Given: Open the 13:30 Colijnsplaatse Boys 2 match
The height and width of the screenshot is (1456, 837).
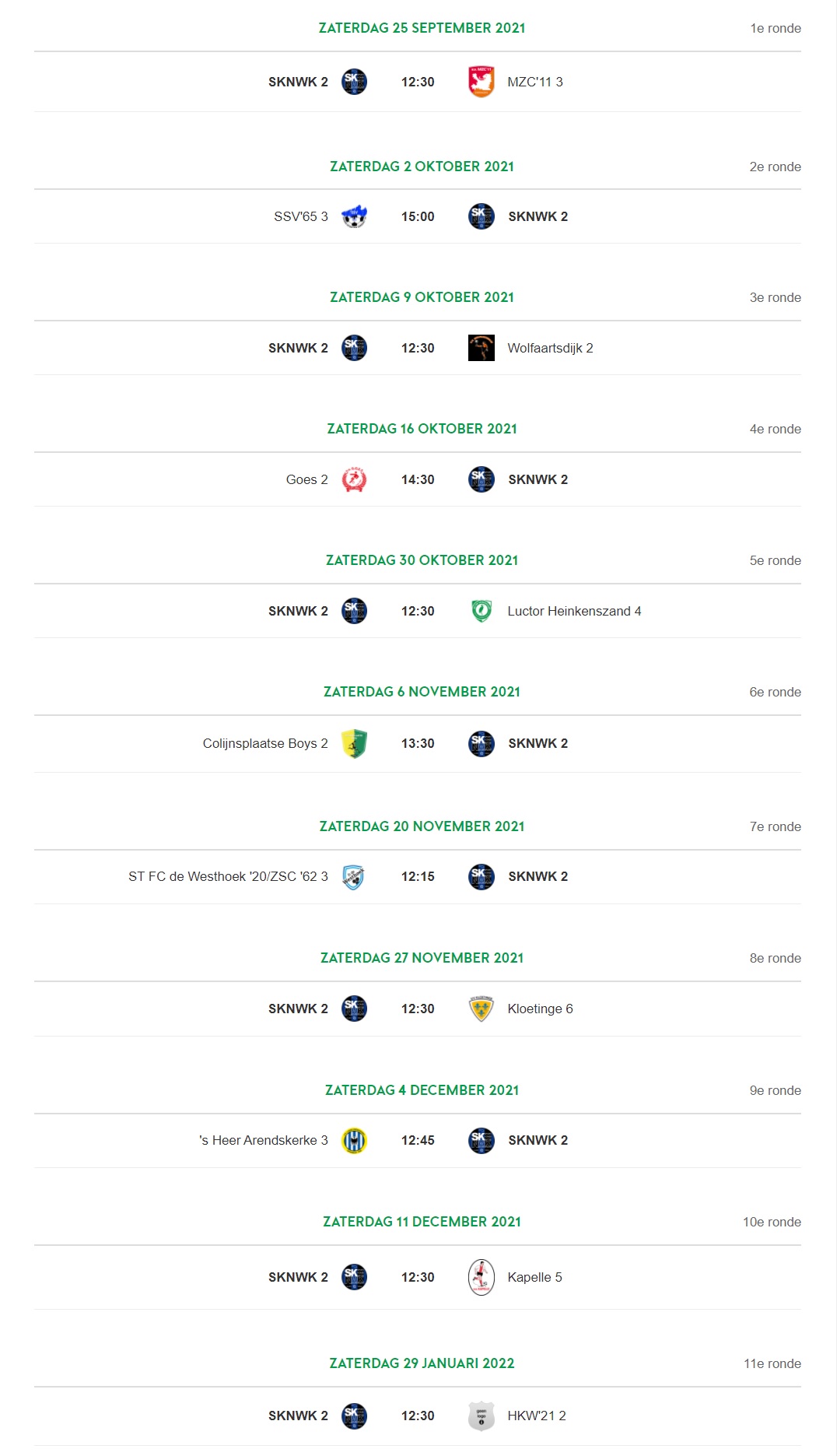Looking at the screenshot, I should pos(418,743).
